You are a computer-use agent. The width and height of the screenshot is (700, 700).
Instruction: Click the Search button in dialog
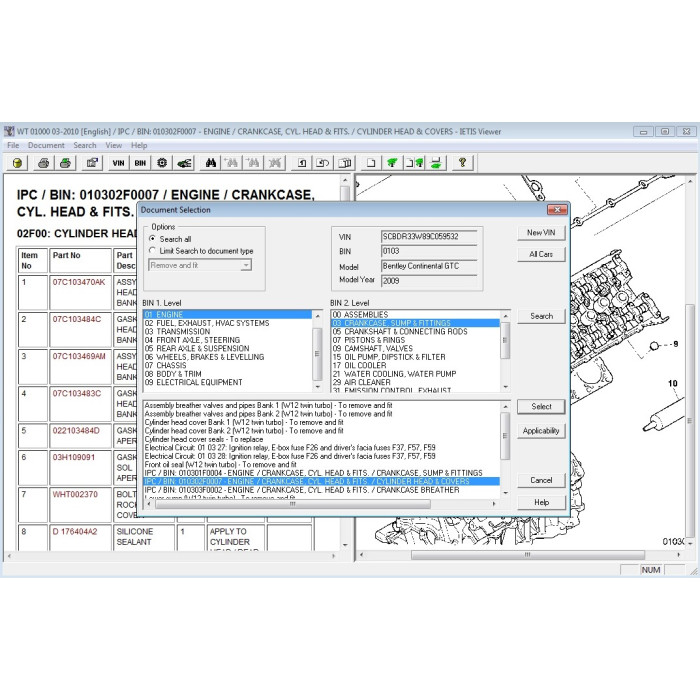[x=541, y=316]
